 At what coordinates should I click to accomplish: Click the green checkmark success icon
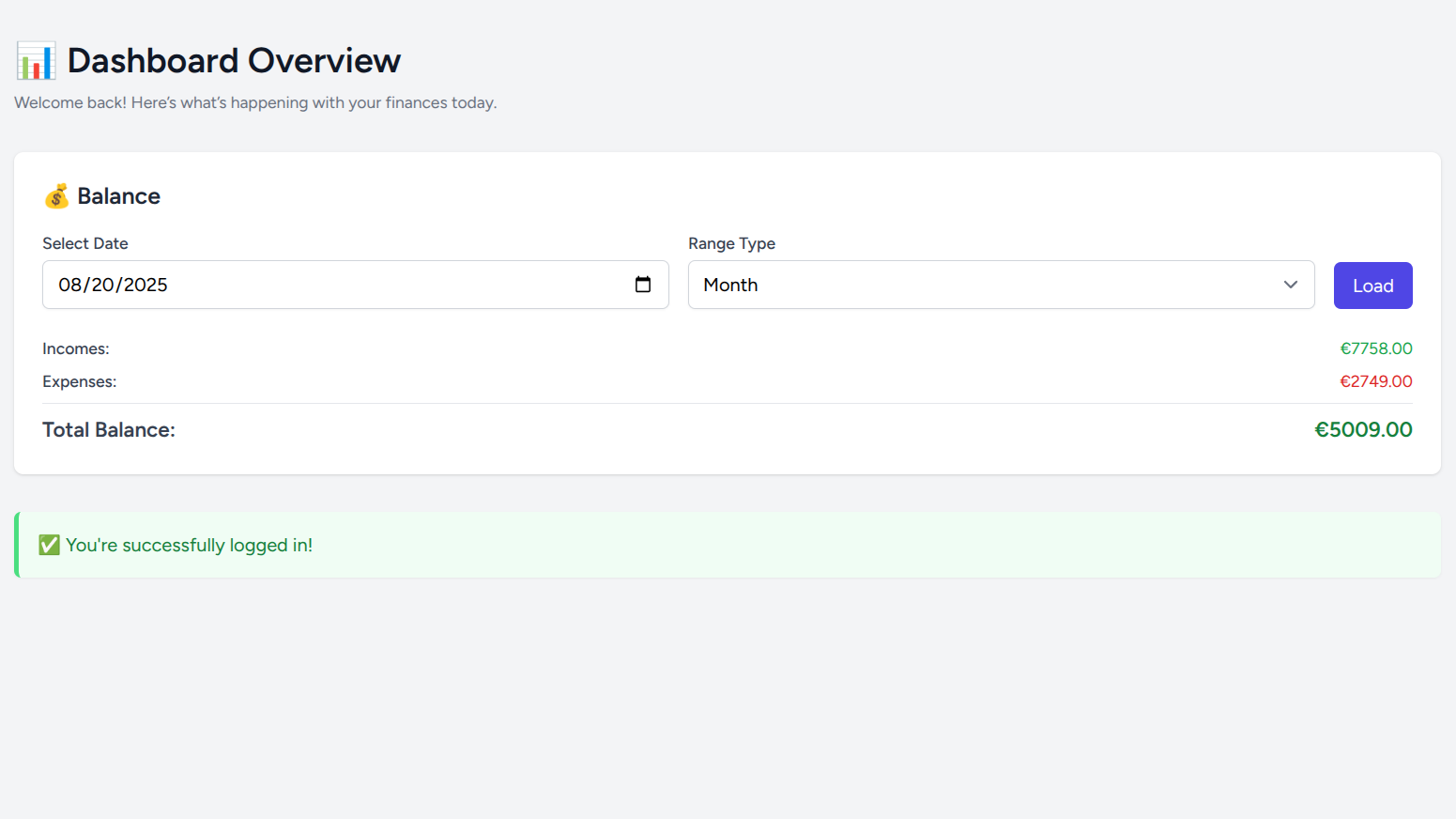click(48, 545)
